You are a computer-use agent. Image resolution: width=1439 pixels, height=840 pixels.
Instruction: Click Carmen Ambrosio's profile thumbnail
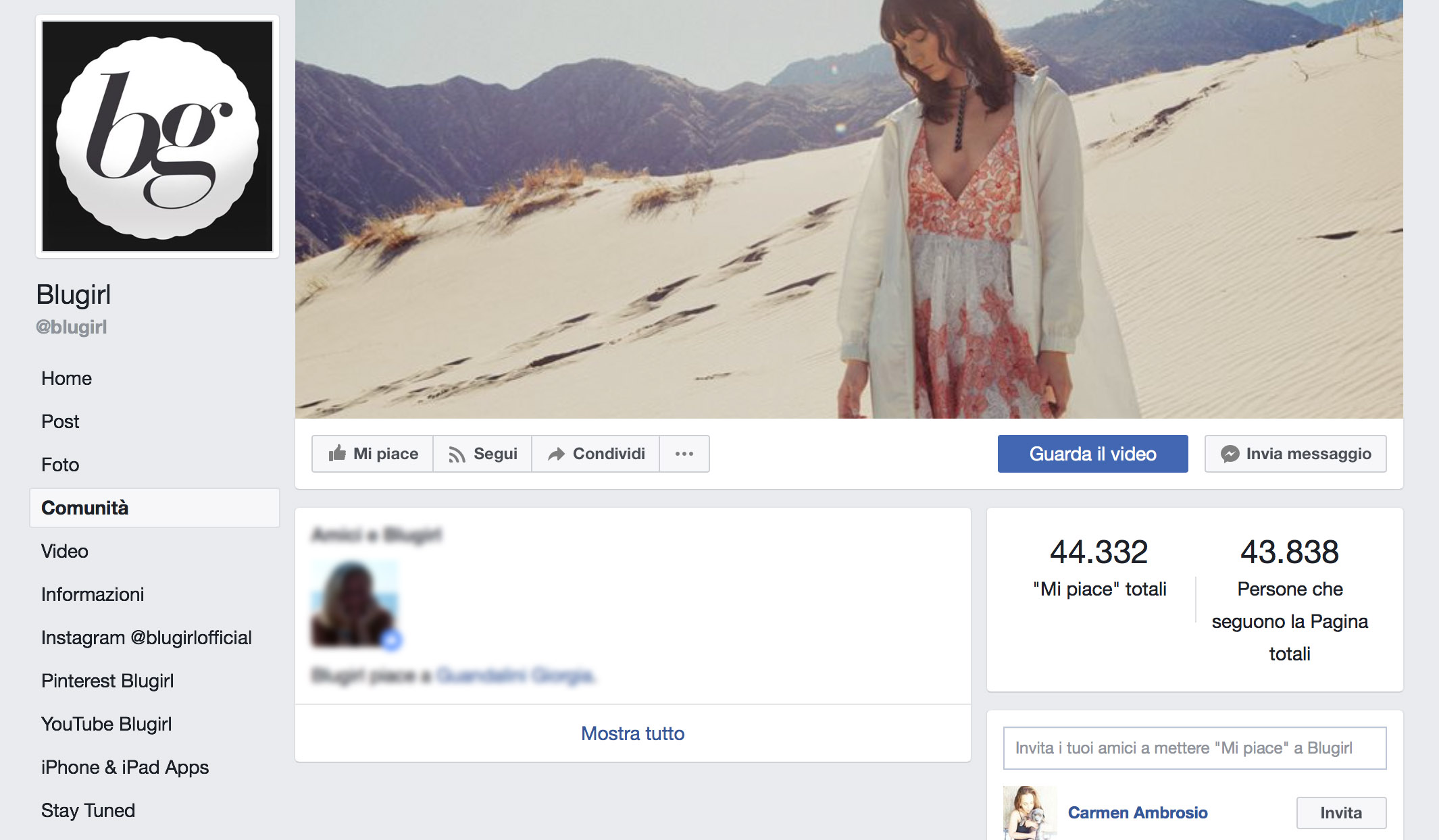(1029, 813)
